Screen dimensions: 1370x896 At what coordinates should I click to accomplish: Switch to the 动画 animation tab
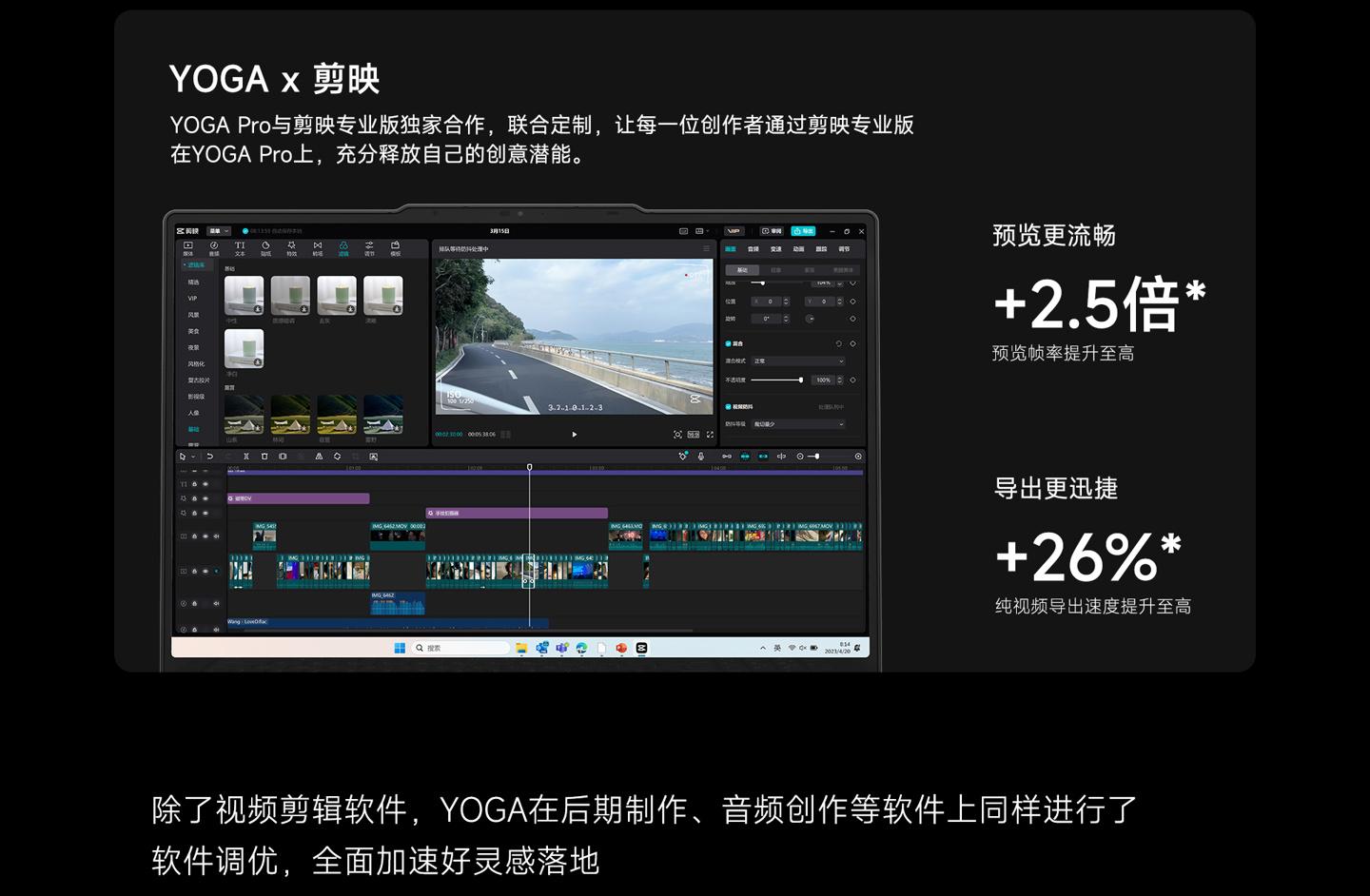798,249
